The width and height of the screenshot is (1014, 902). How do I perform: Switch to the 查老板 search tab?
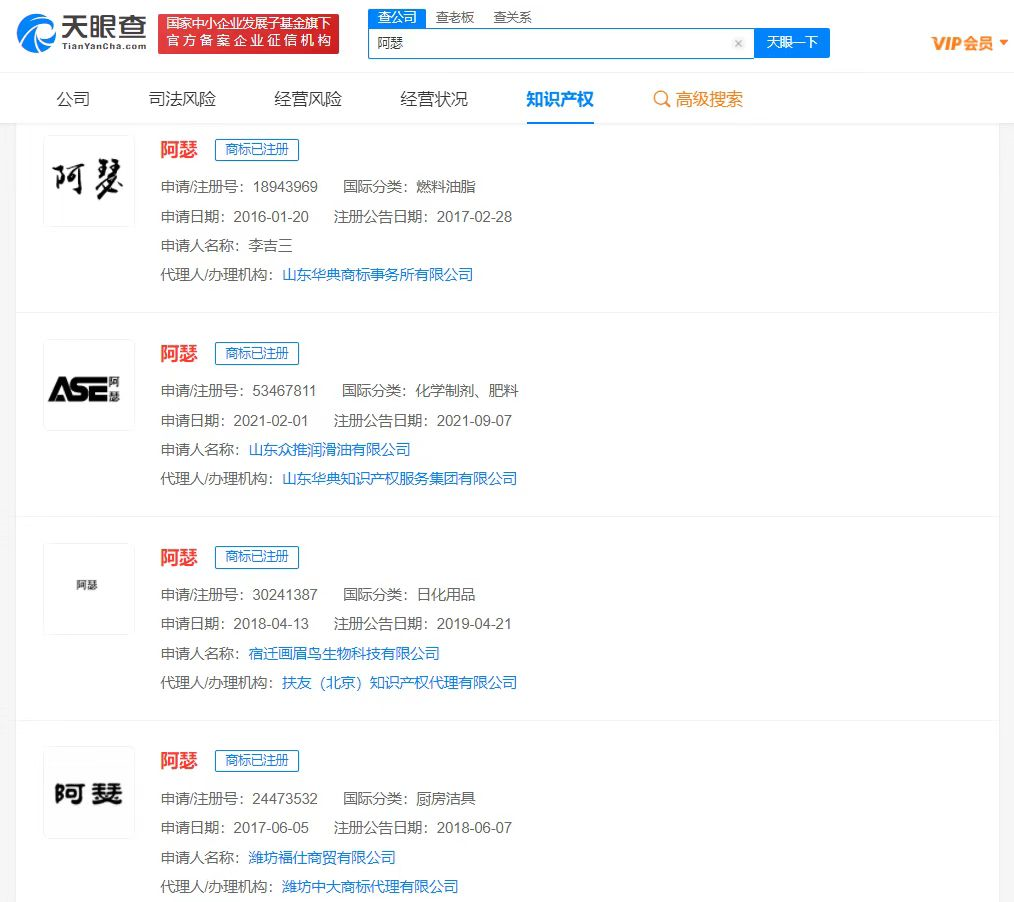[455, 17]
